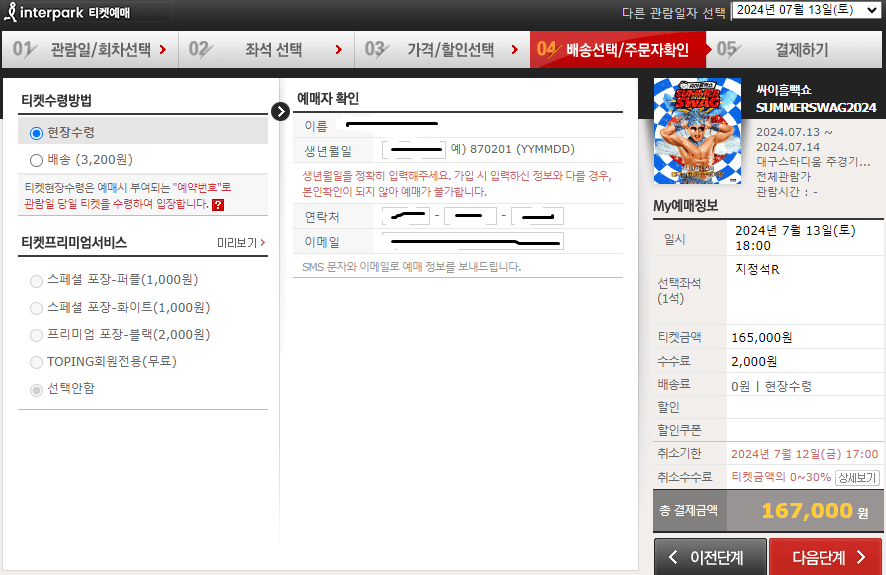Click the middle 연락처 phone field
This screenshot has height=575, width=886.
tap(470, 216)
